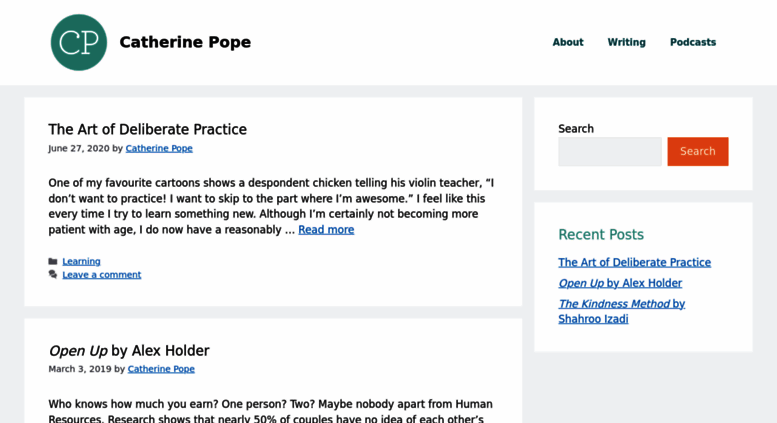Click the Recent Posts heading
777x423 pixels.
coord(601,234)
